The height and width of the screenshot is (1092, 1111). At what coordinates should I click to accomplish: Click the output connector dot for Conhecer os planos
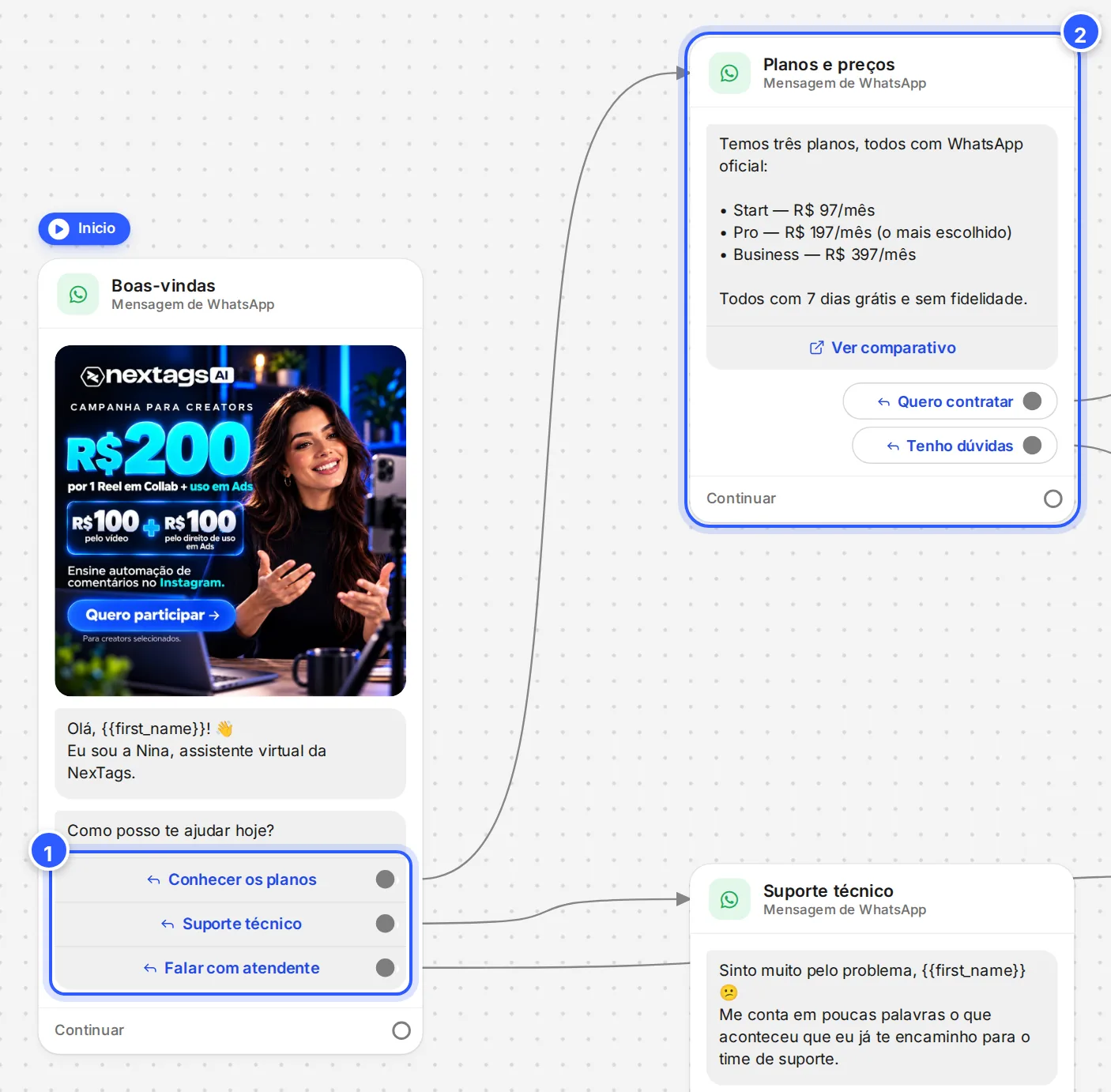(385, 879)
